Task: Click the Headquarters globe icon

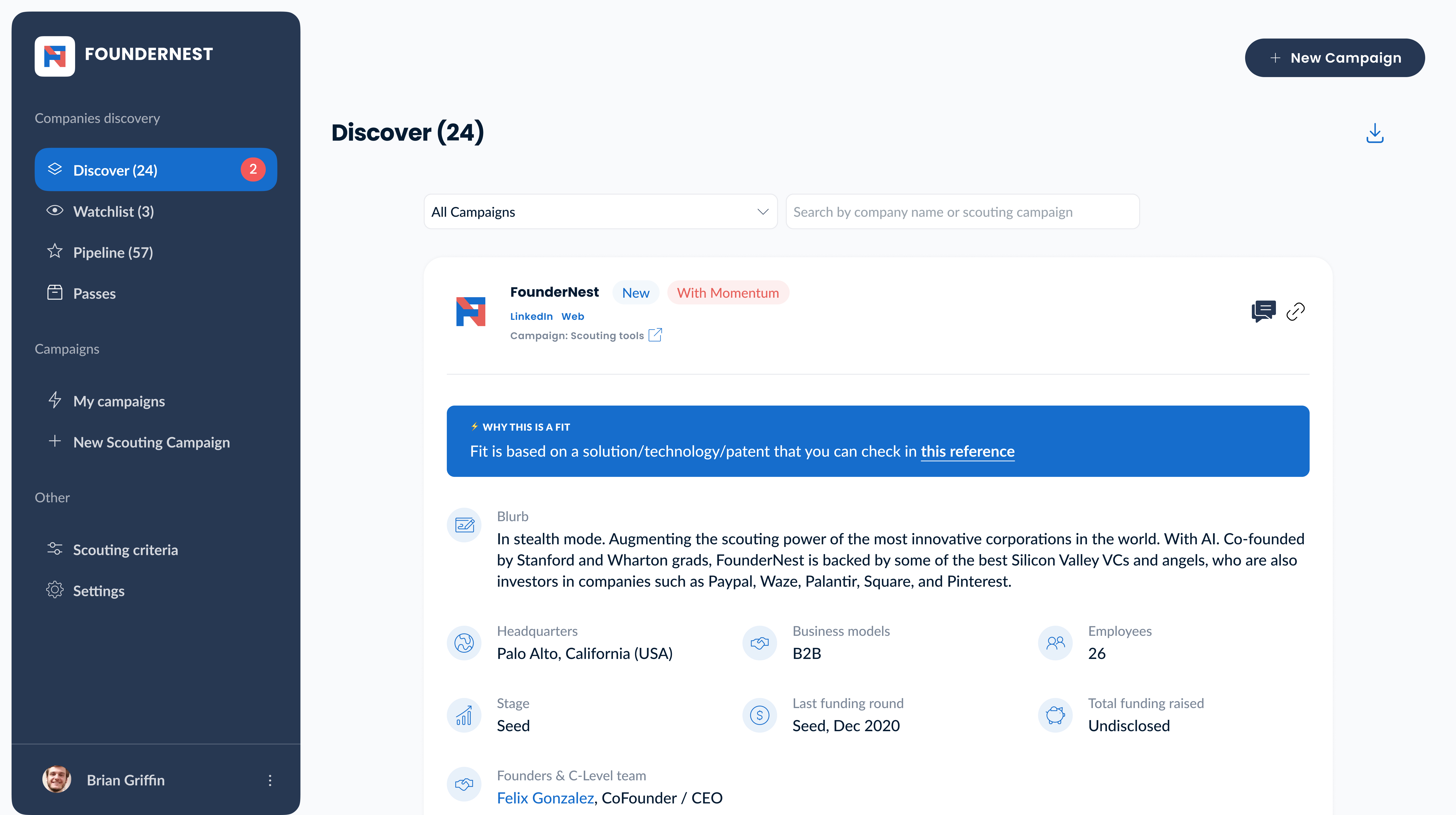Action: point(464,643)
